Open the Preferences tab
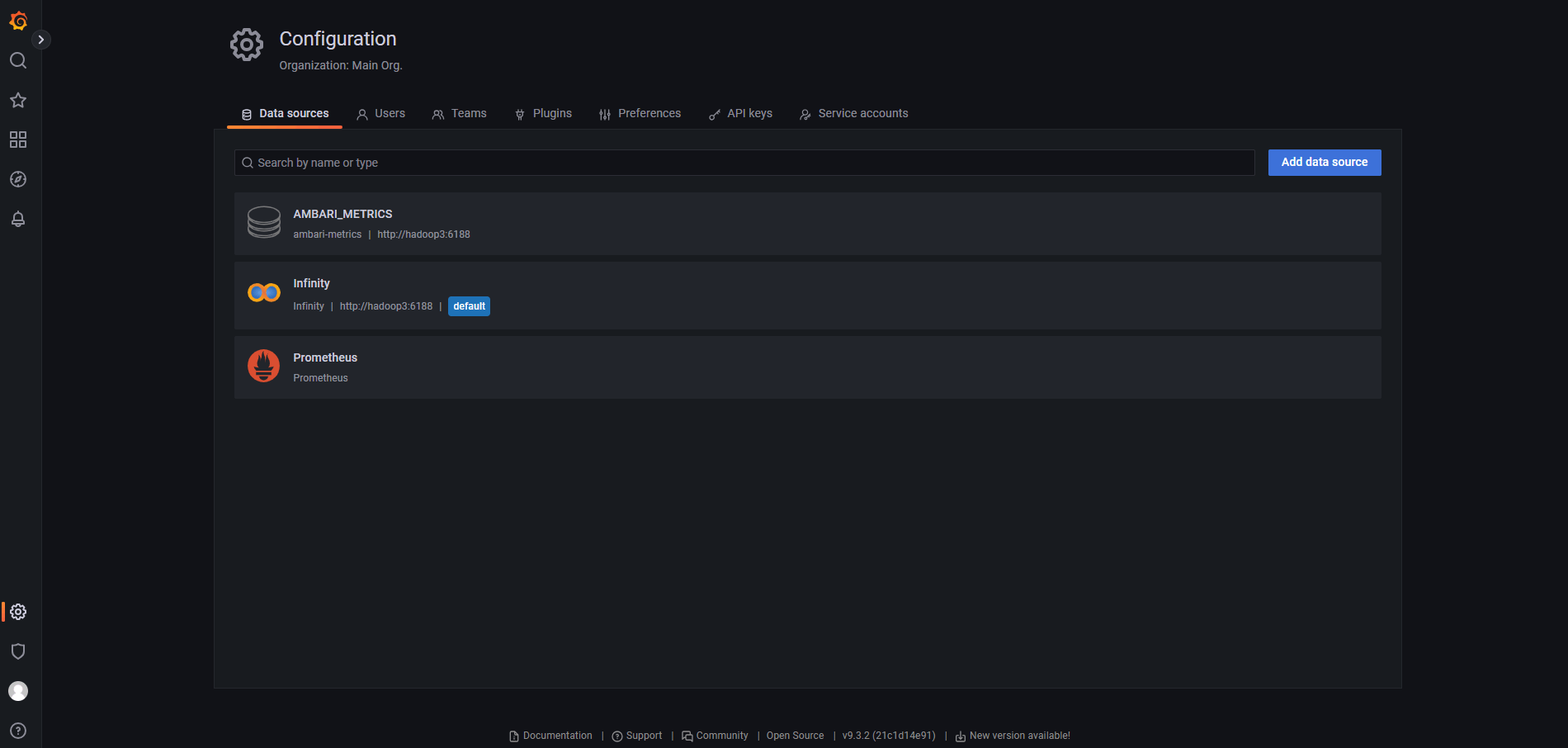The height and width of the screenshot is (748, 1568). (640, 114)
